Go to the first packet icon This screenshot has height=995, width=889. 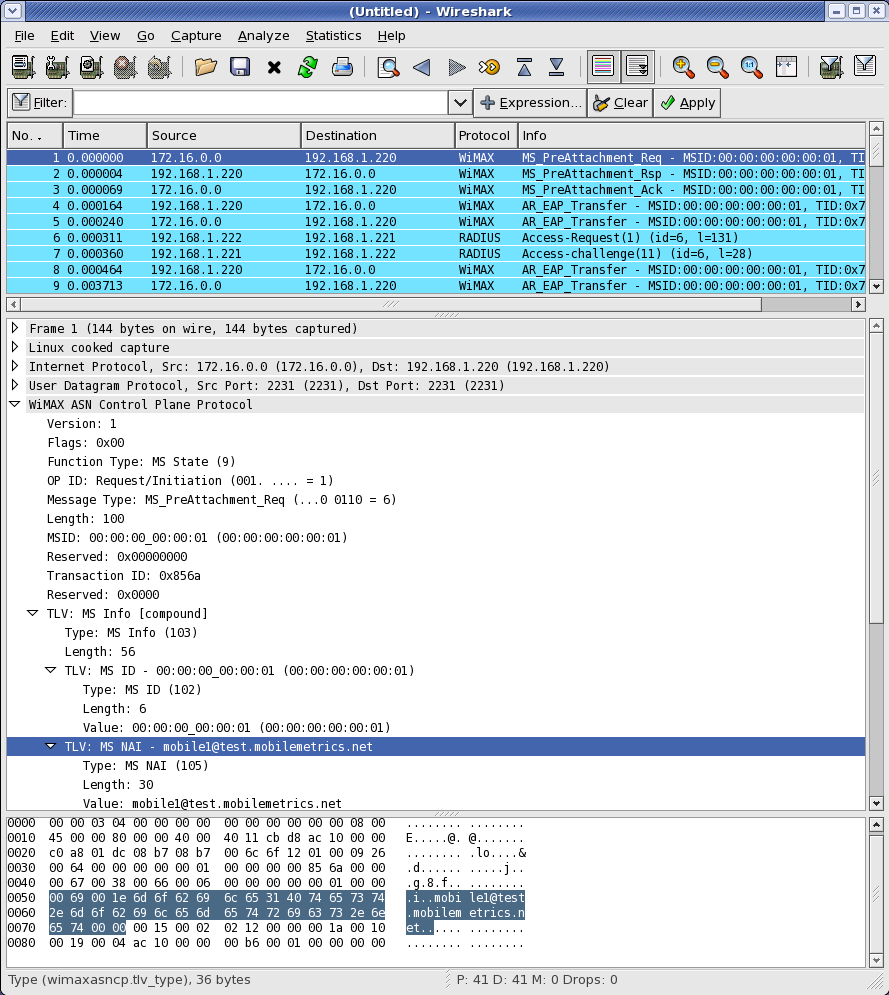[x=524, y=67]
